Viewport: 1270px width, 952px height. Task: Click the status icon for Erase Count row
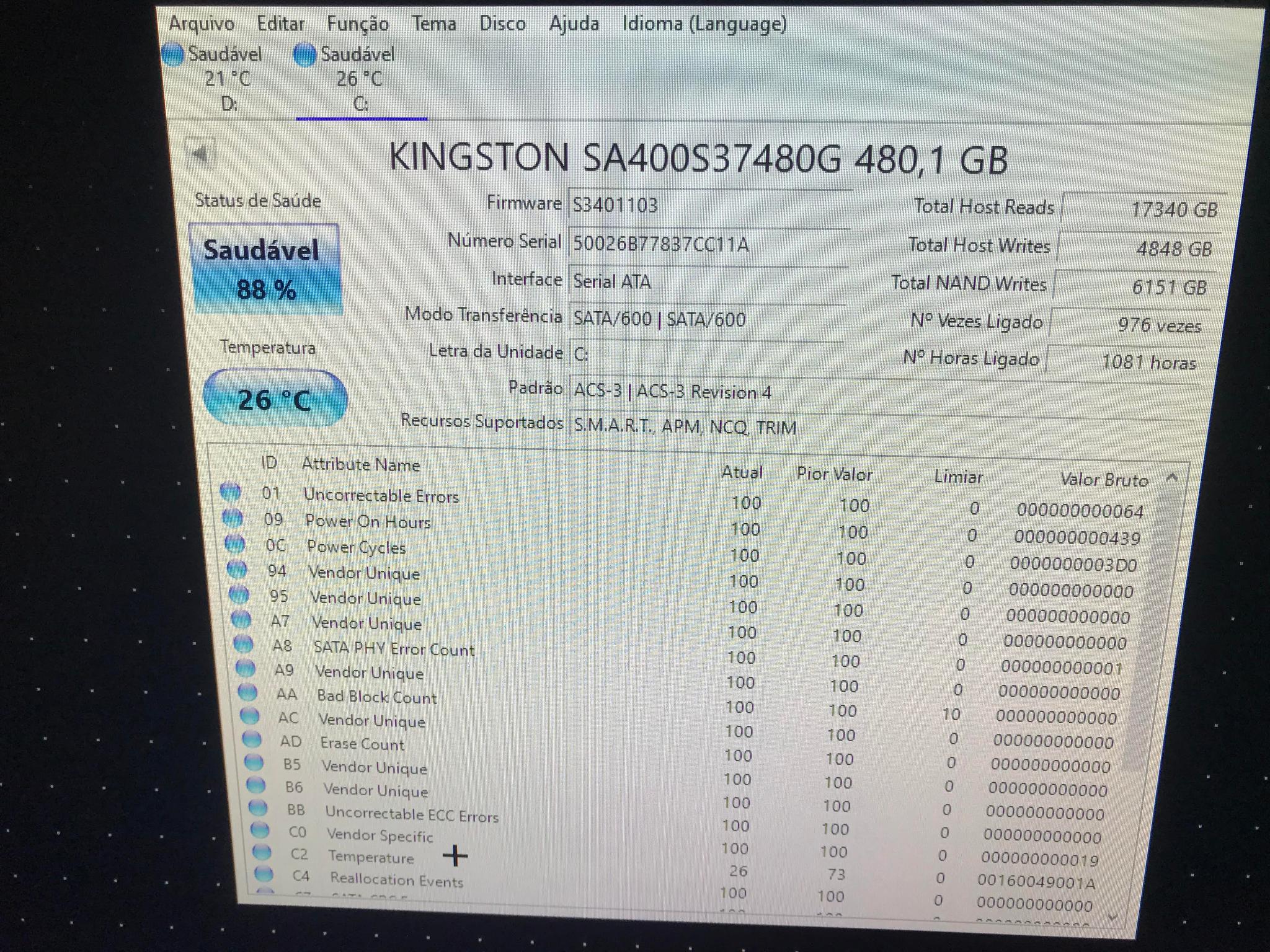click(x=252, y=739)
